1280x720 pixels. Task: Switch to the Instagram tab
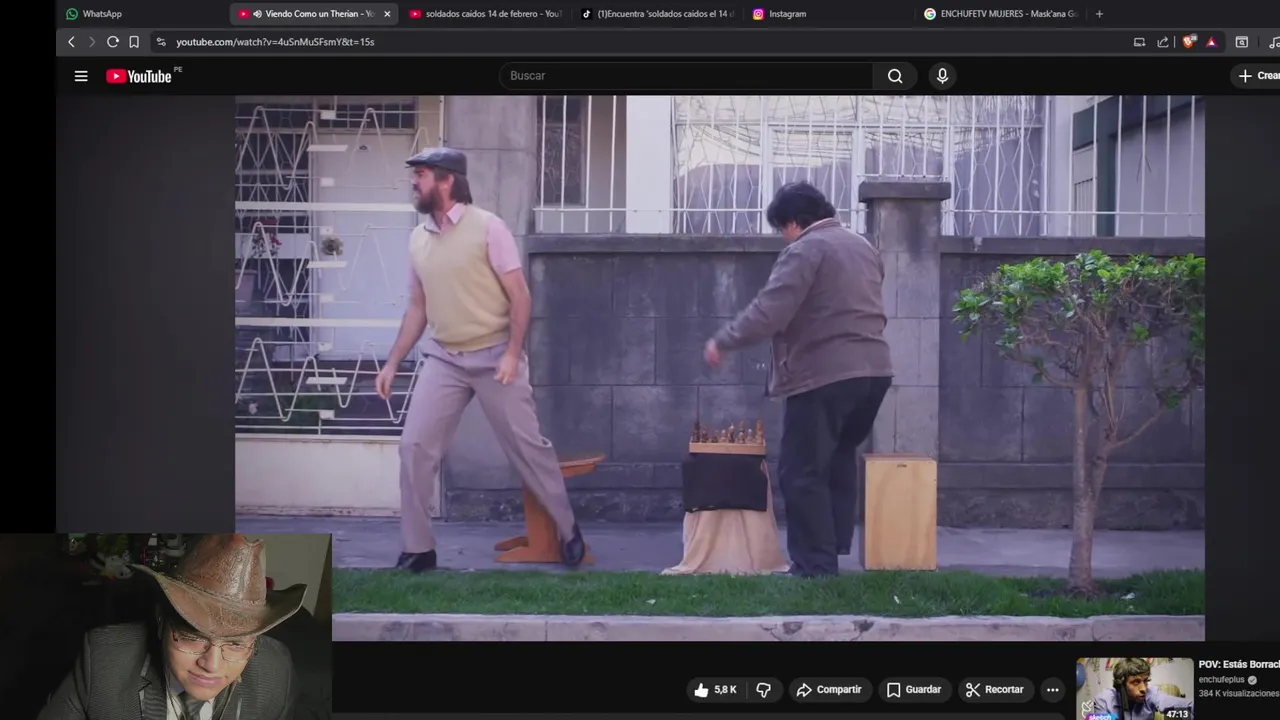[x=830, y=14]
